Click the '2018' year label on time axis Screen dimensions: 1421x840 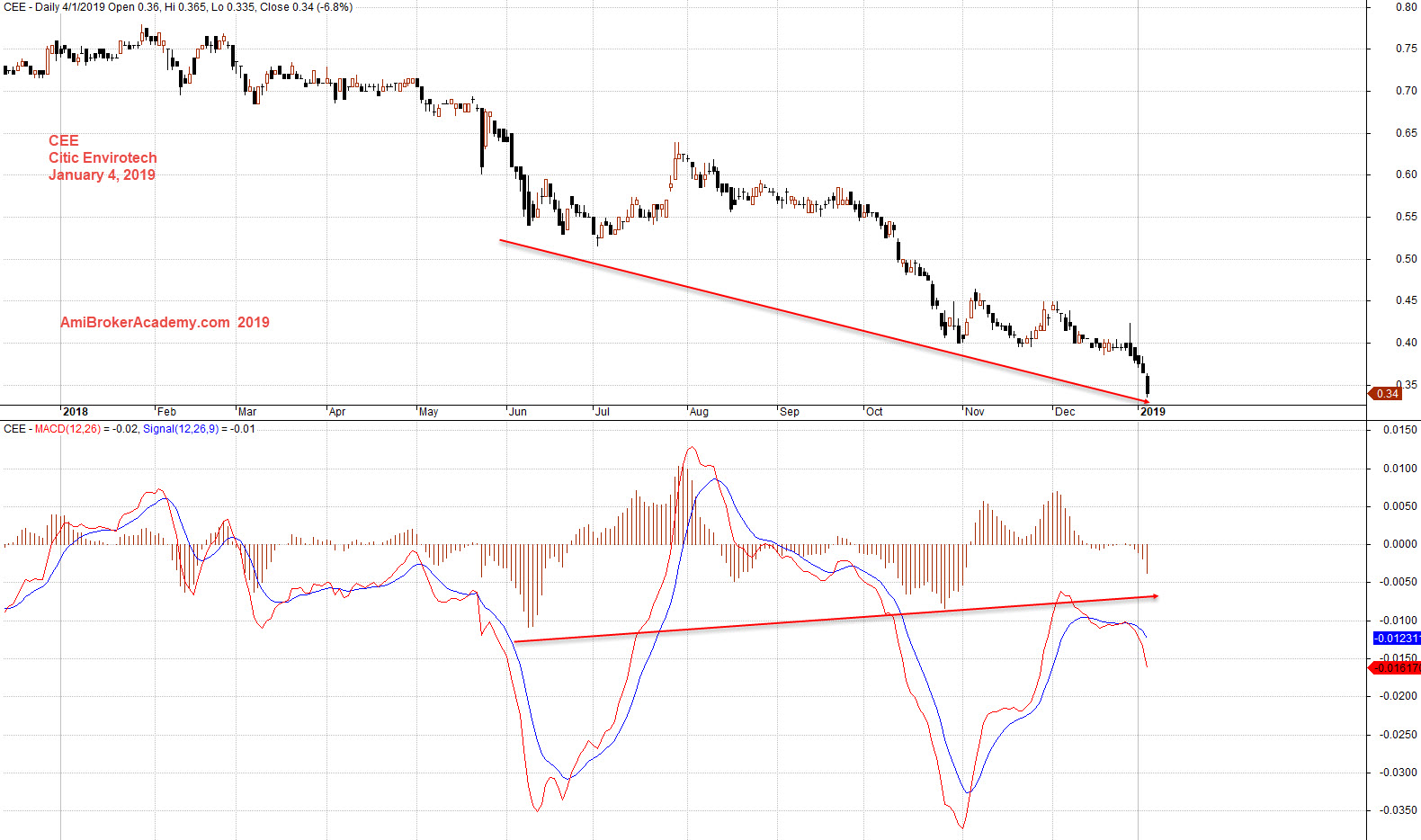click(x=76, y=412)
